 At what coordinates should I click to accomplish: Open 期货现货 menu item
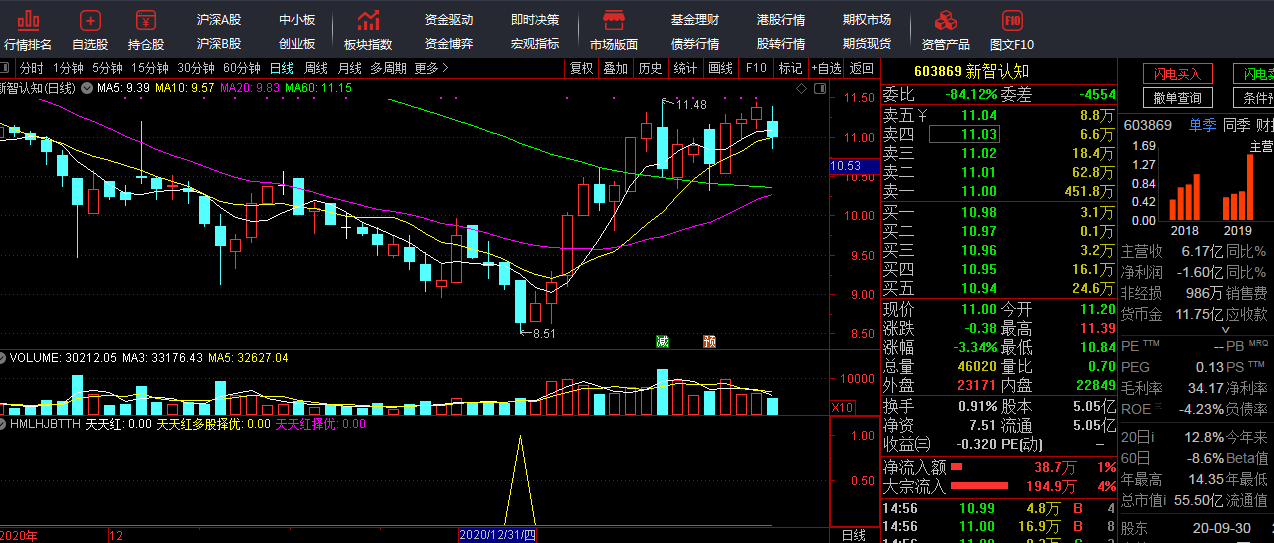[867, 44]
